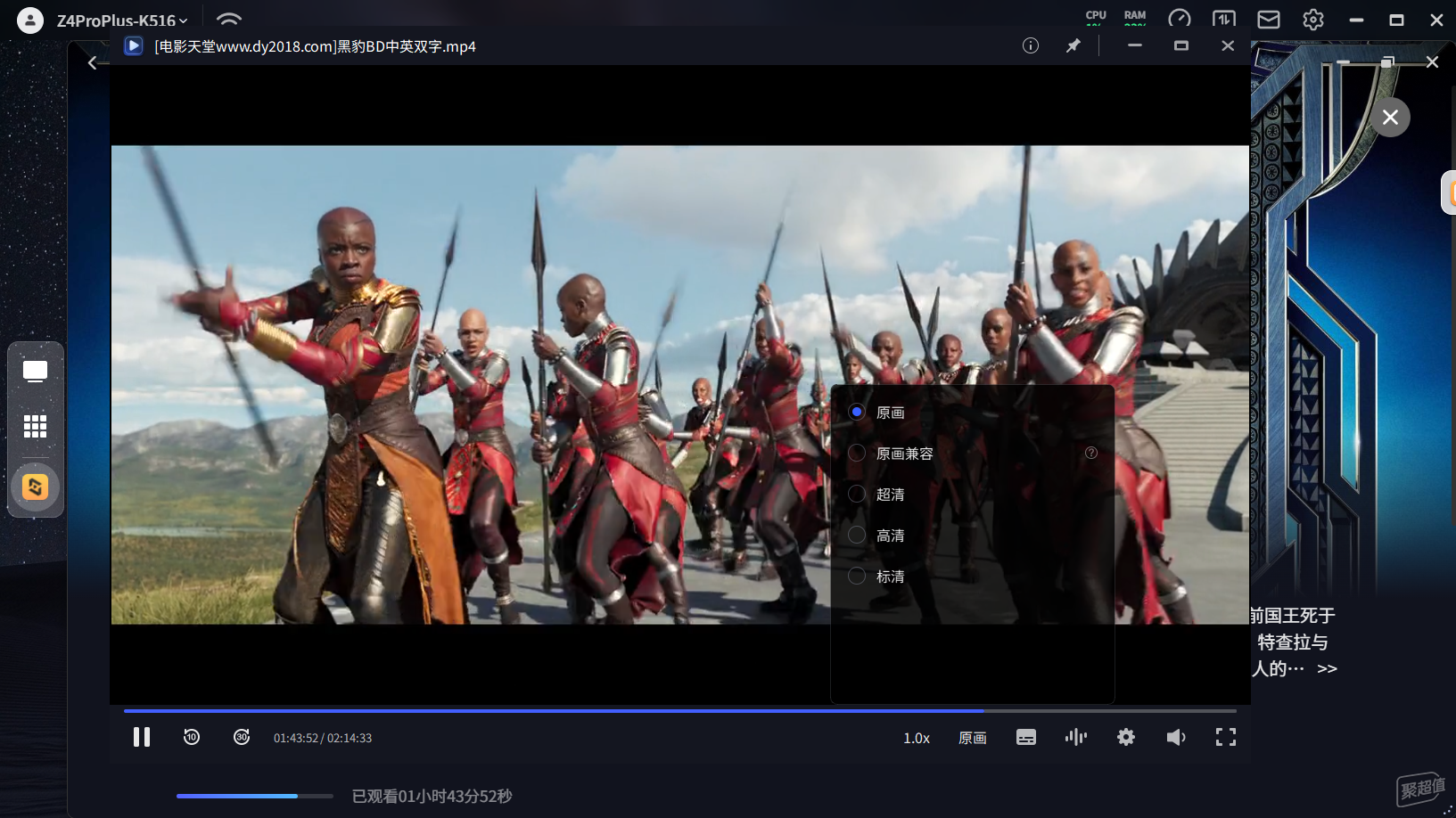Click the video frame area
Screen dimensions: 1456x818
(x=680, y=384)
